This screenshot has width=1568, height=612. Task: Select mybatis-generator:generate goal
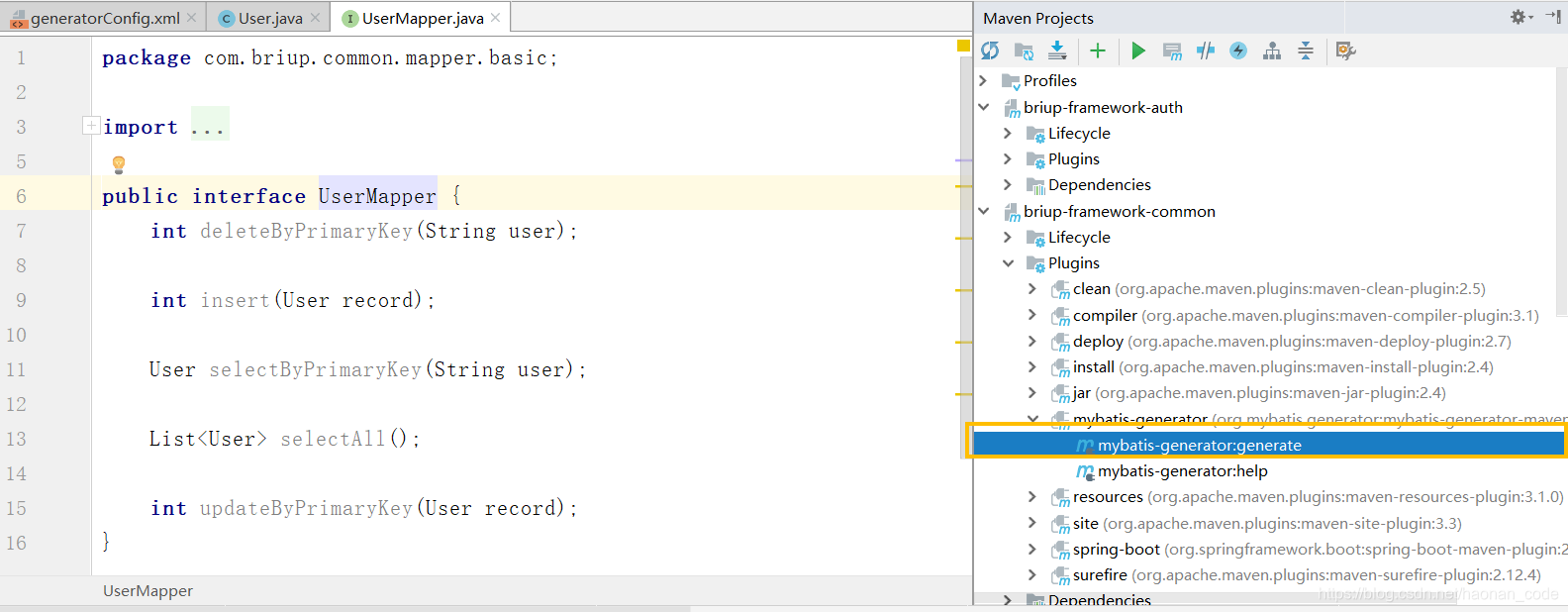point(1270,445)
